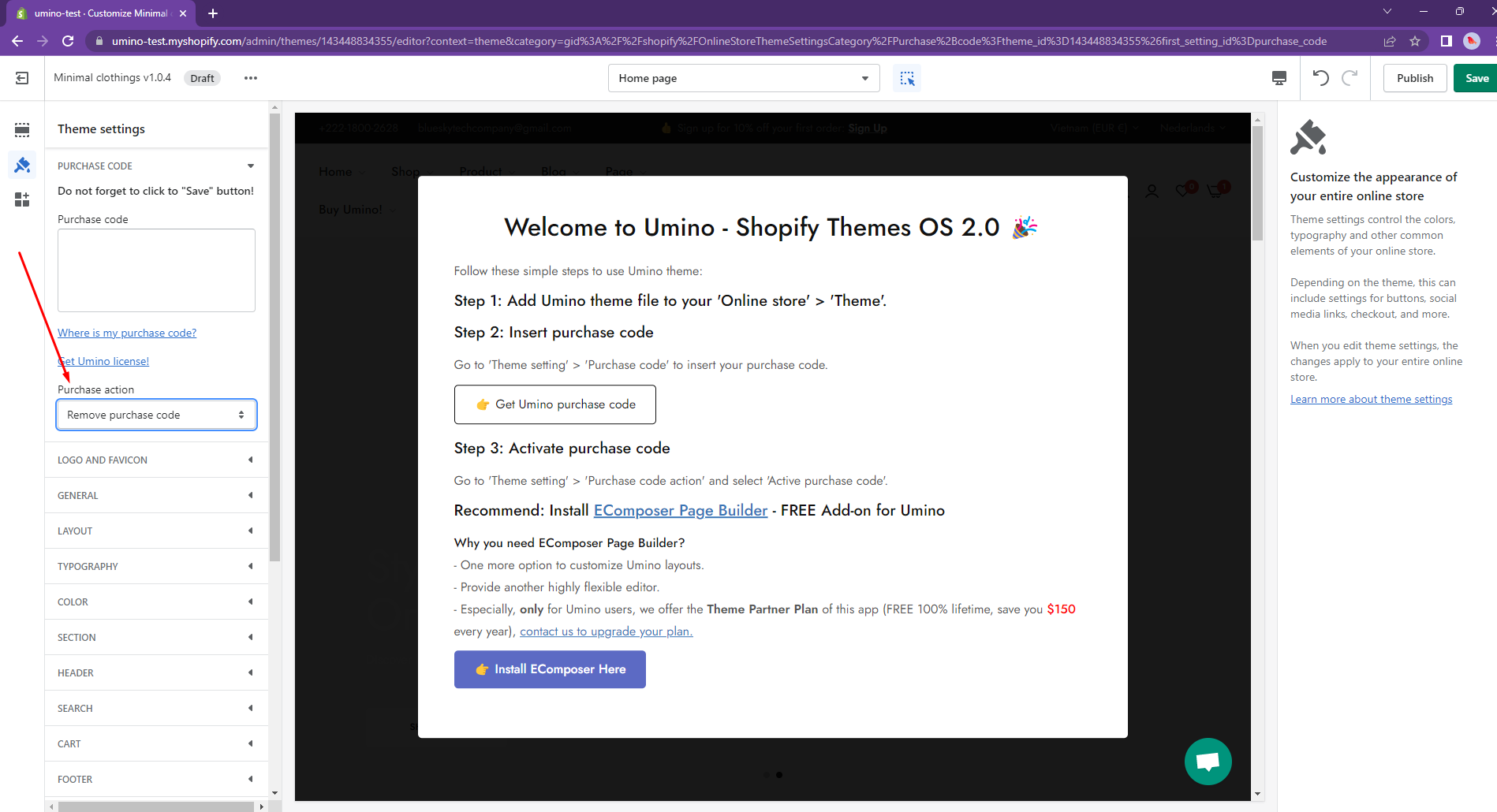
Task: Expand the Color settings section
Action: click(156, 602)
